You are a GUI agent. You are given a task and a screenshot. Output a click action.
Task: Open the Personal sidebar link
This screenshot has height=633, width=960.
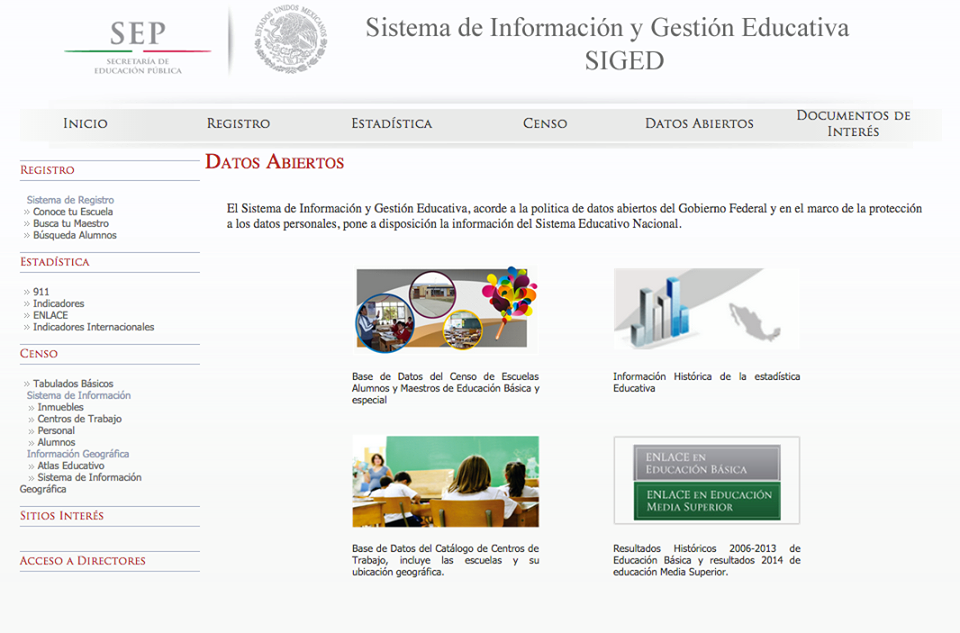click(56, 430)
